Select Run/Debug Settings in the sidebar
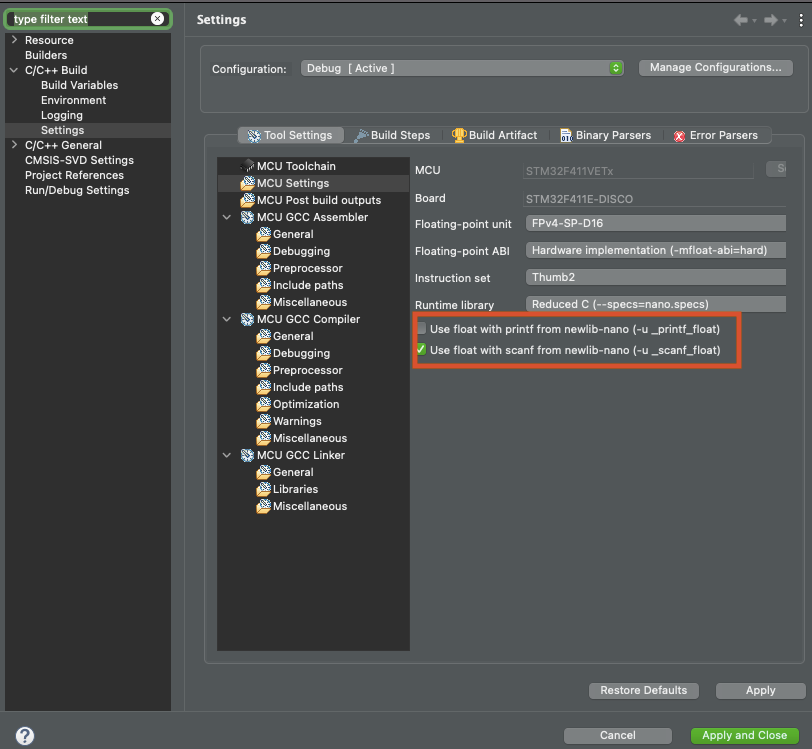Image resolution: width=812 pixels, height=749 pixels. (x=77, y=190)
